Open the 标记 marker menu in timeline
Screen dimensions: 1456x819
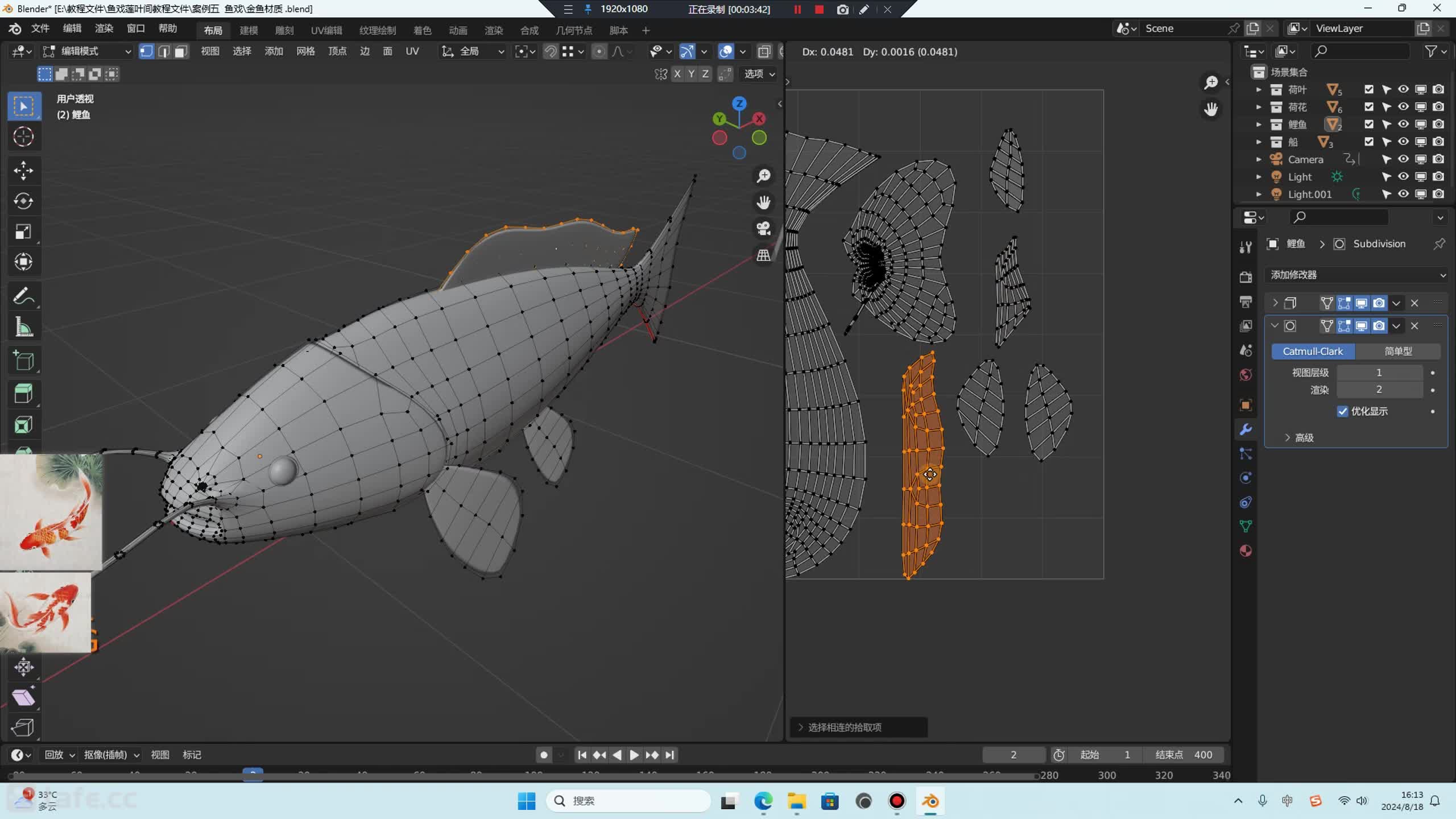pos(192,755)
